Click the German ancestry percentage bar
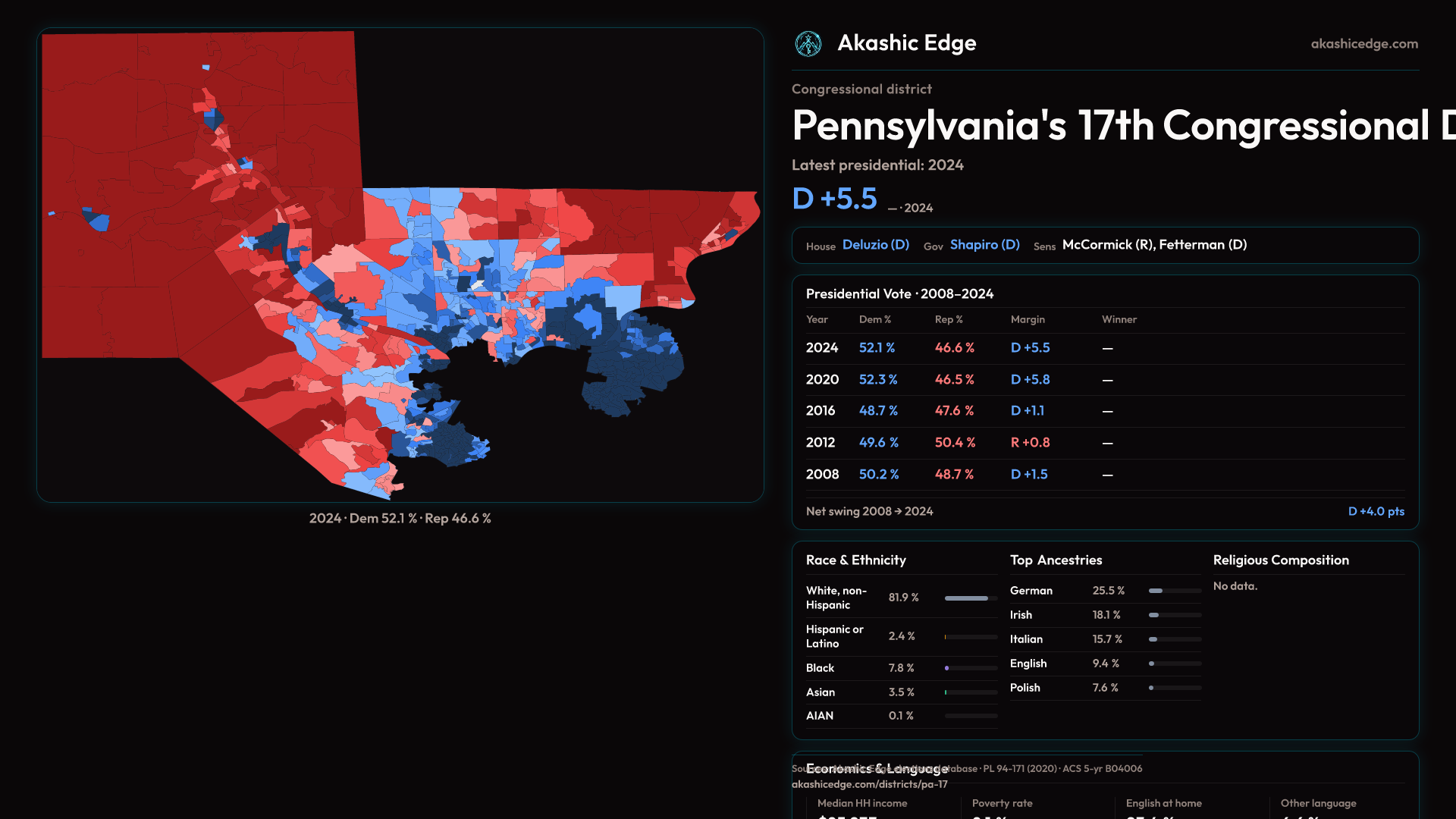The image size is (1456, 819). 1174,591
